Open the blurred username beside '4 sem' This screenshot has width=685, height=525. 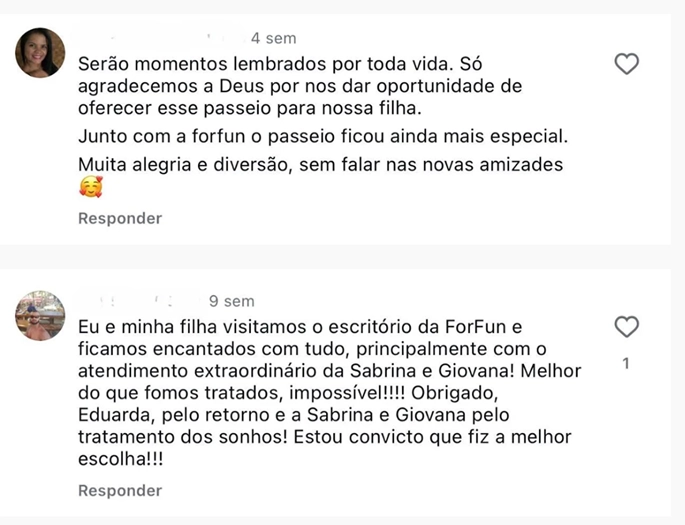point(160,38)
